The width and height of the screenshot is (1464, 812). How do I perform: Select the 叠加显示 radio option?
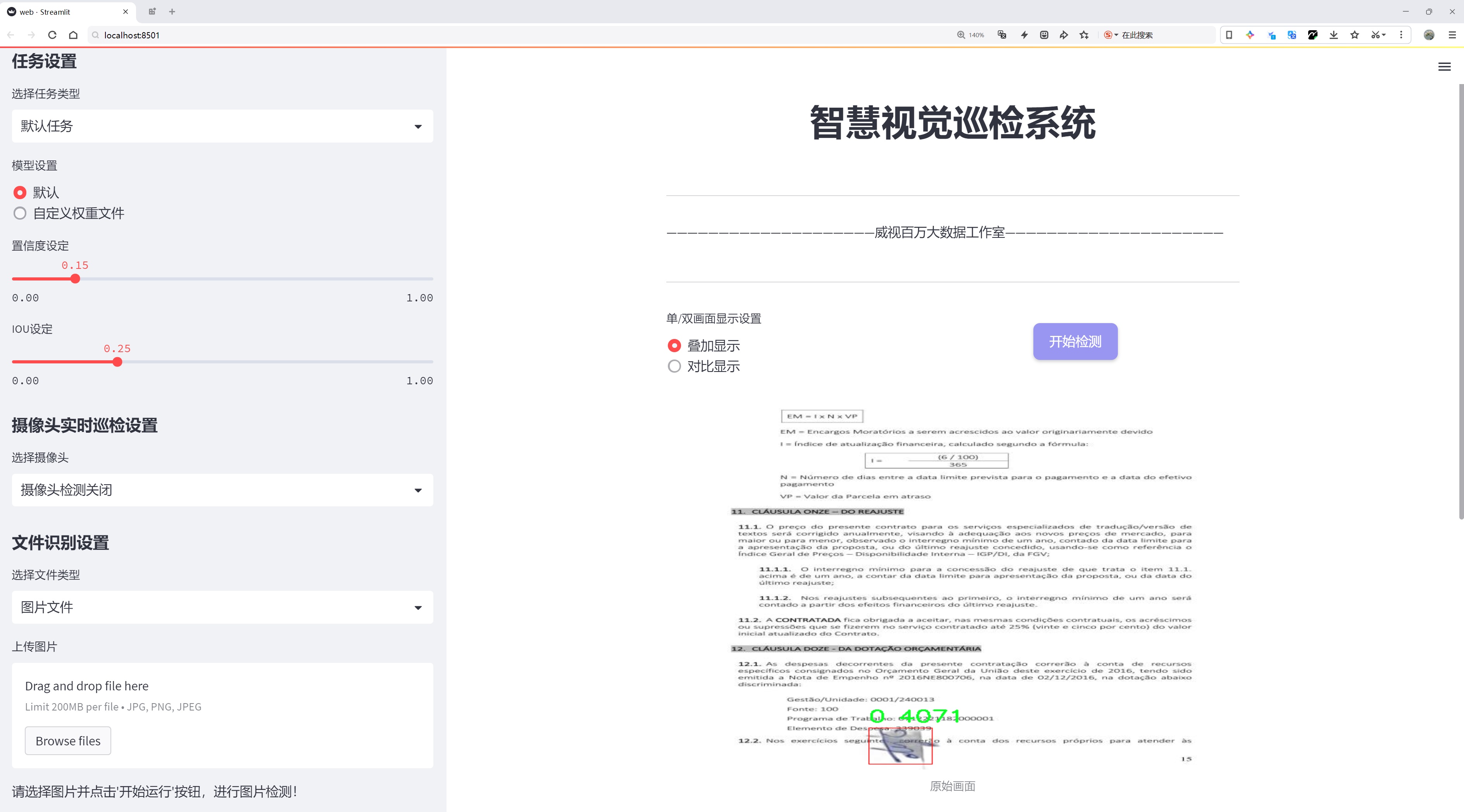pyautogui.click(x=674, y=346)
